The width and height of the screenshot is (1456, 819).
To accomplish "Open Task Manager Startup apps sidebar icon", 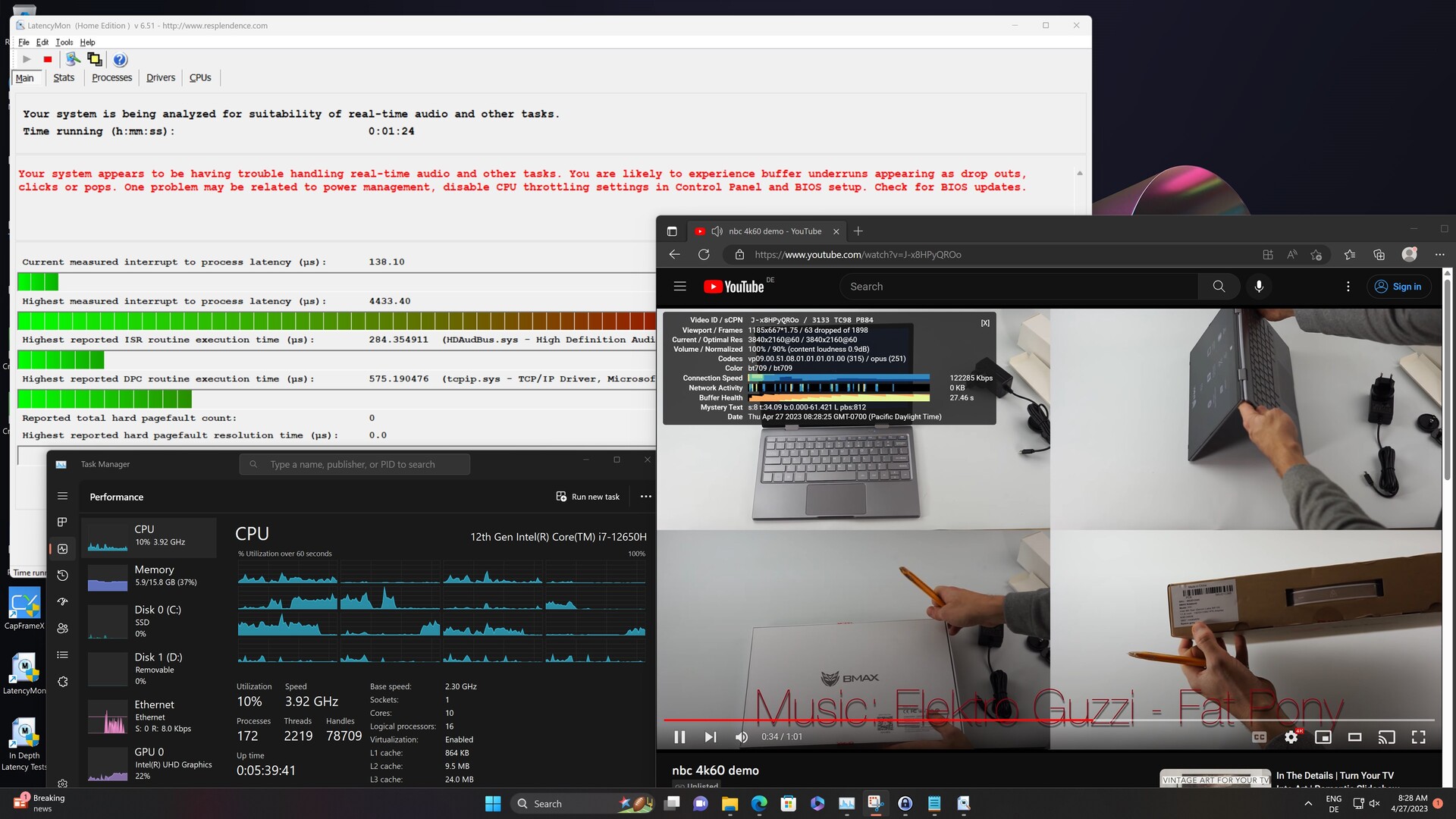I will 63,602.
